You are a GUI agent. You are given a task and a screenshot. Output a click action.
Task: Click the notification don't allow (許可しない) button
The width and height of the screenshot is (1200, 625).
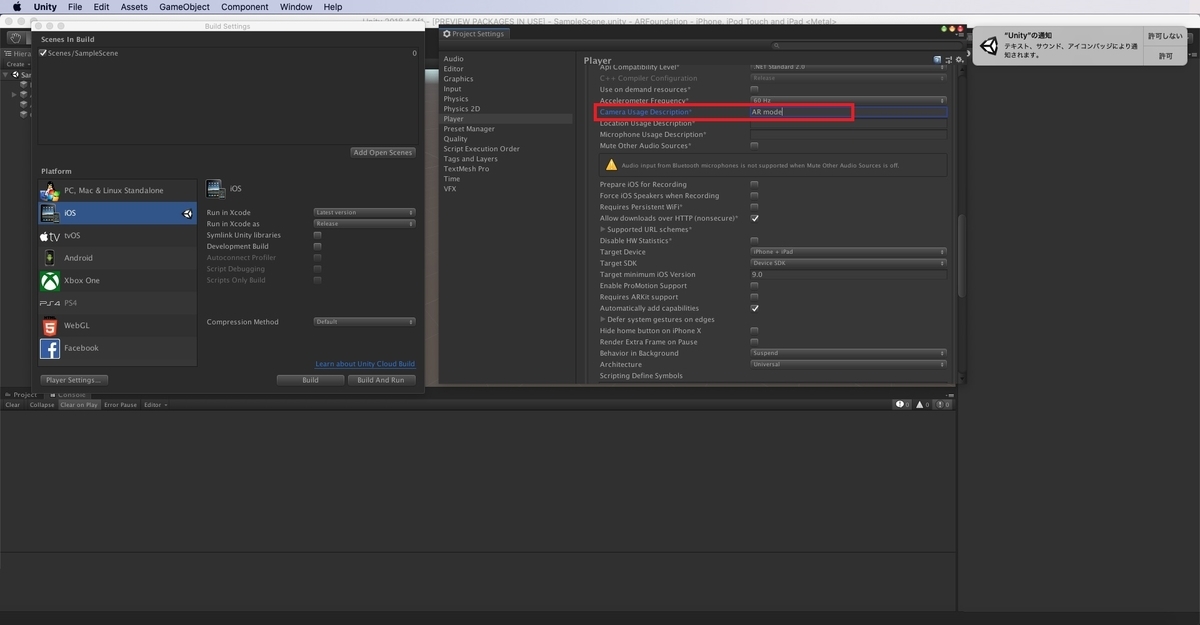(x=1166, y=36)
